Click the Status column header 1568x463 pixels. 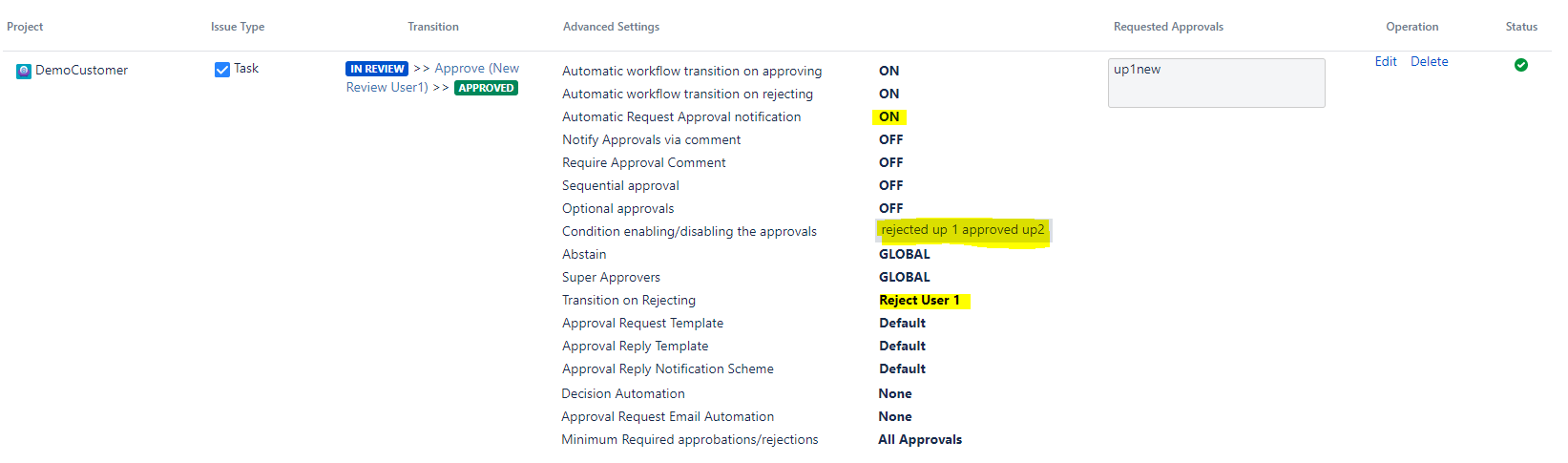1521,27
